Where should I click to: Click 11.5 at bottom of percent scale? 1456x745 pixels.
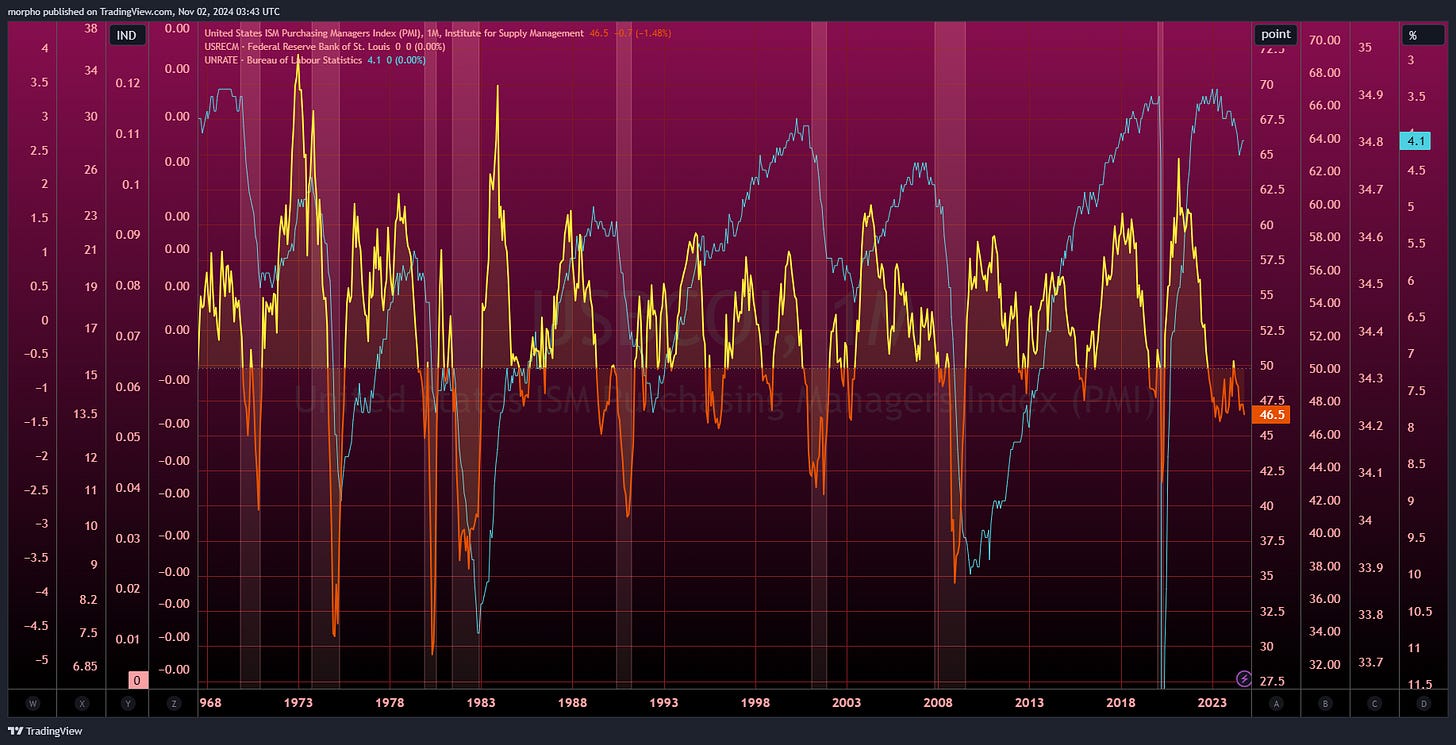1419,685
